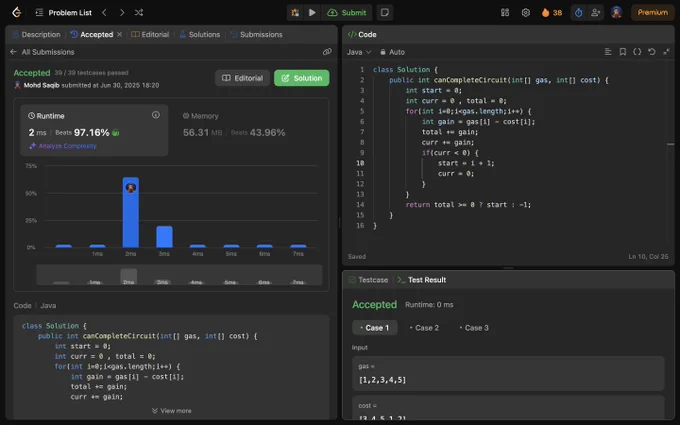Screen dimensions: 680x425
Task: Open the layout manager icon
Action: [505, 13]
